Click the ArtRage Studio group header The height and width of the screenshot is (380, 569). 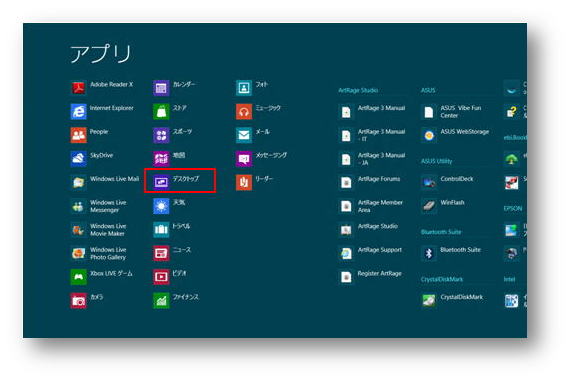click(x=358, y=90)
